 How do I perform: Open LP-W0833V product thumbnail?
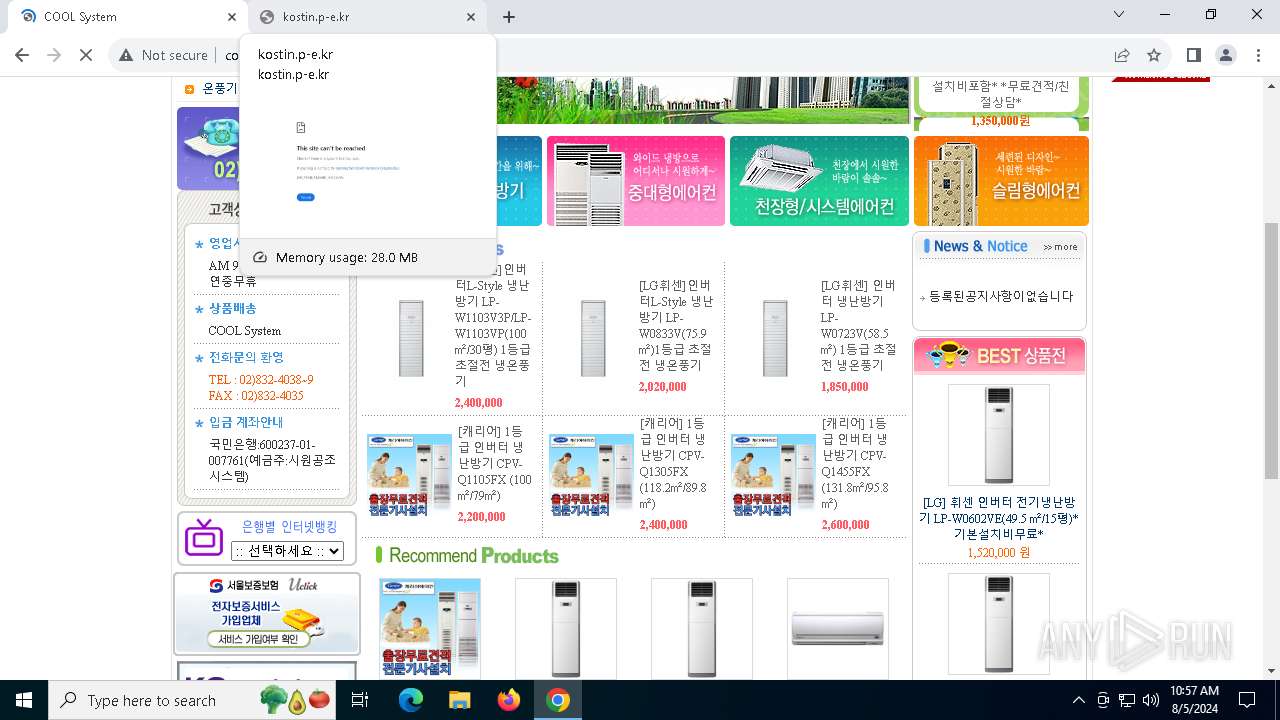coord(592,338)
